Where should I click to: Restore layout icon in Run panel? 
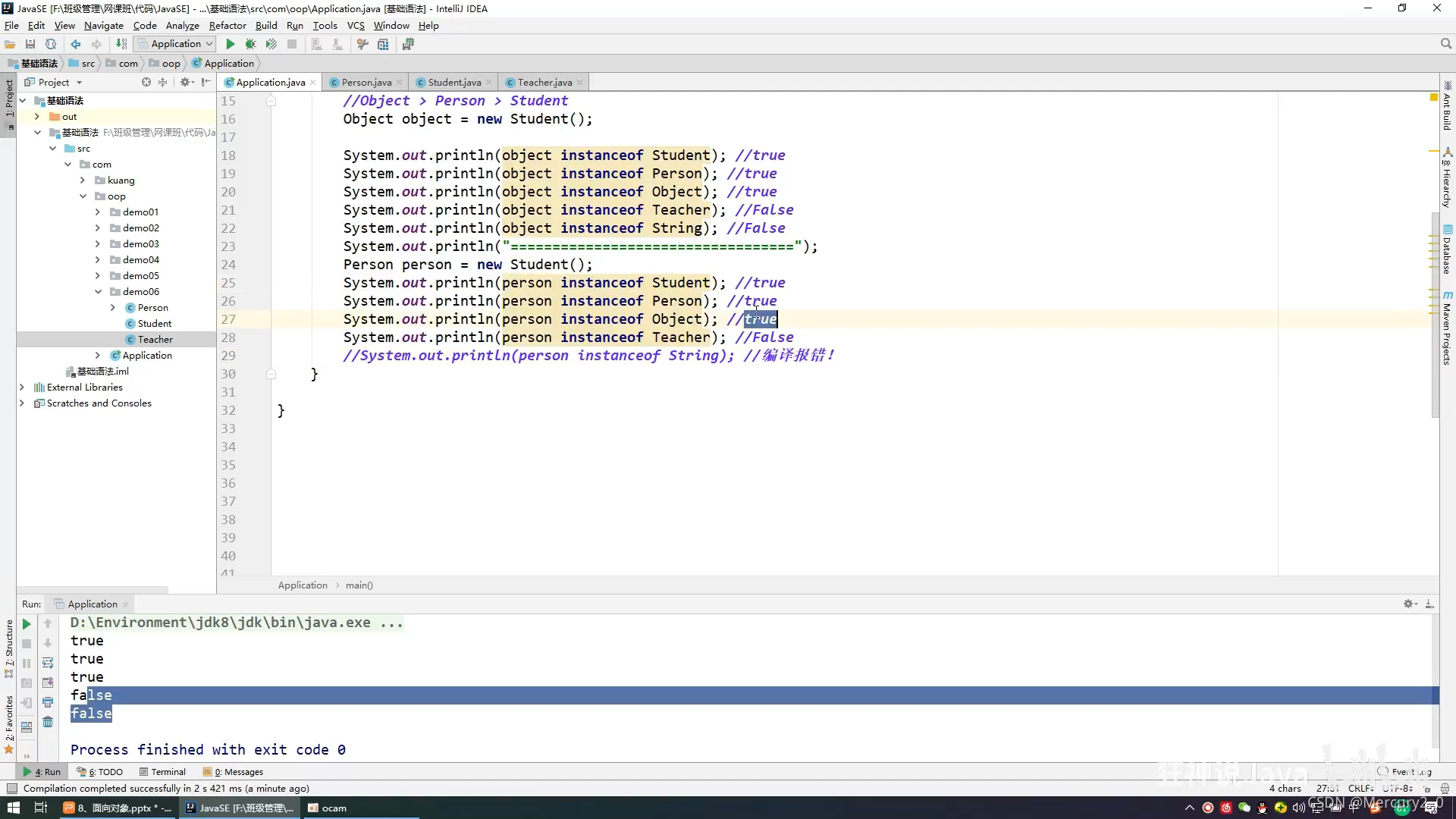[x=27, y=726]
